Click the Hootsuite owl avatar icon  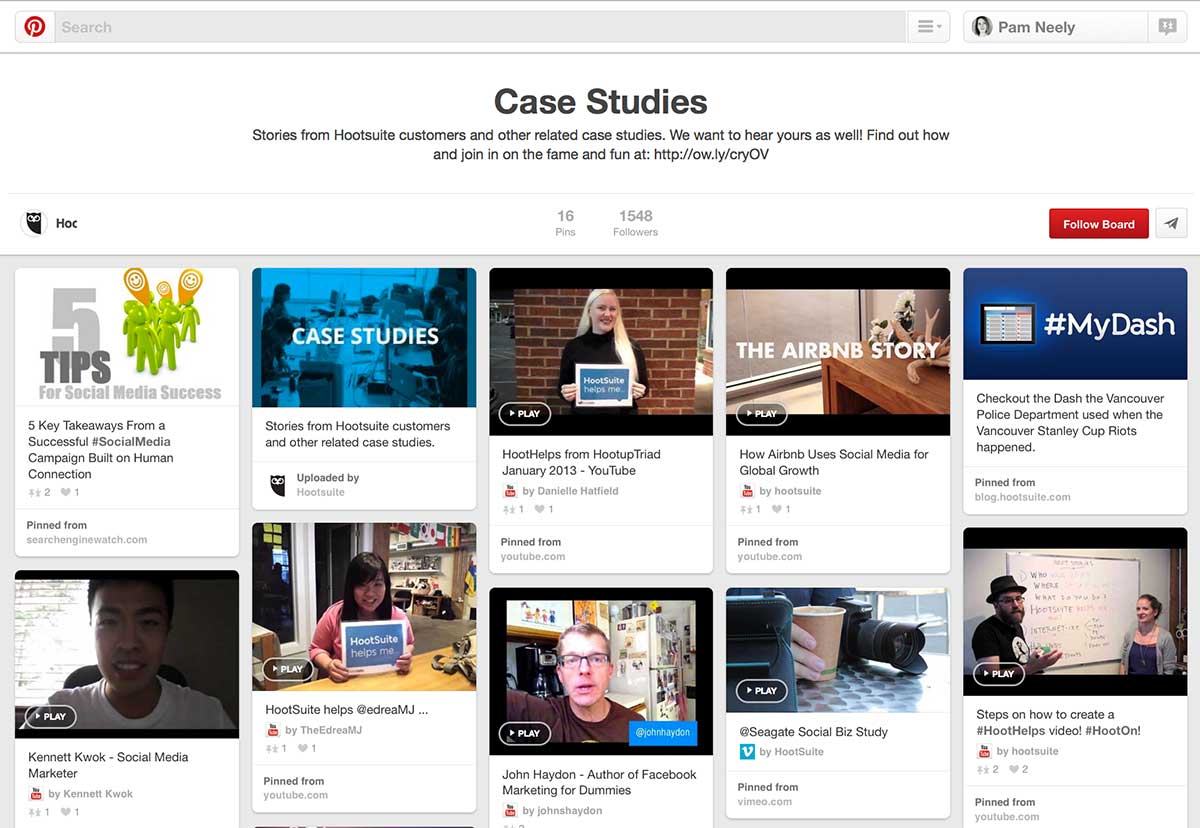click(34, 223)
